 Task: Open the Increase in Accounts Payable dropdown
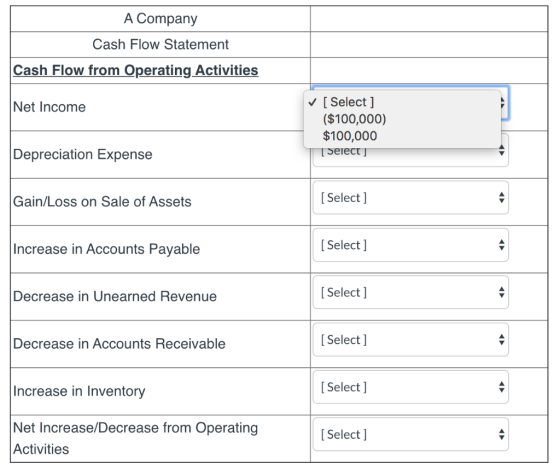(411, 245)
